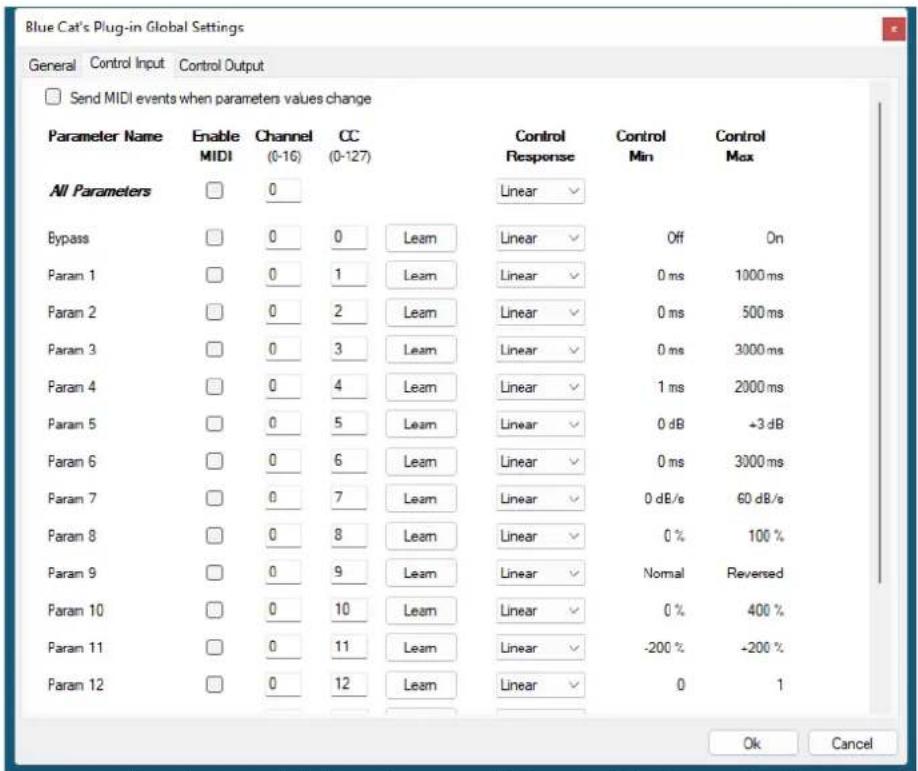Click Learn for Param 12
The height and width of the screenshot is (771, 918).
420,685
